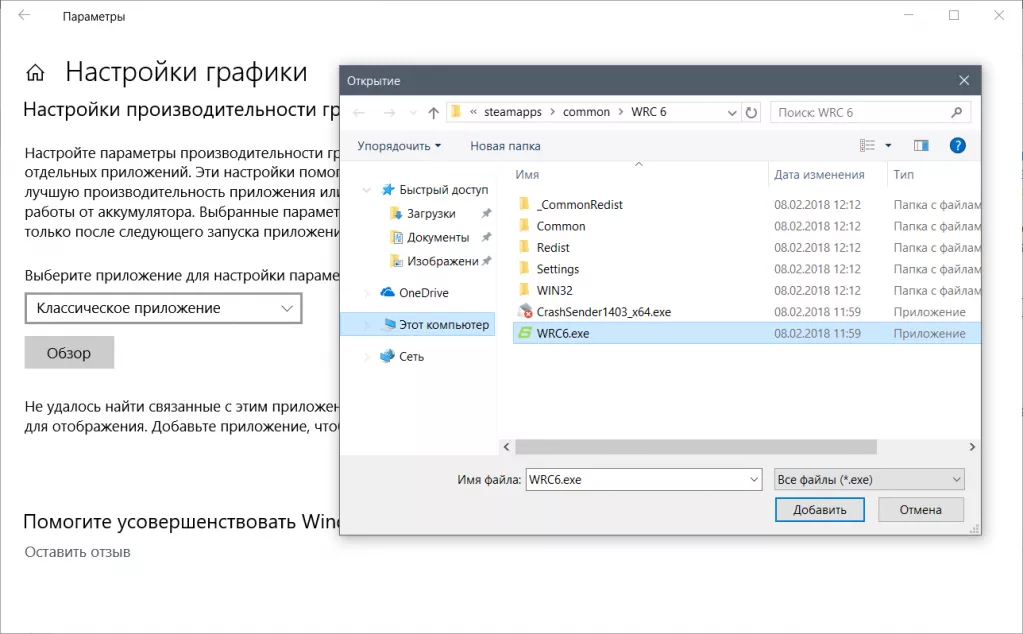Click the refresh icon beside address bar
Image resolution: width=1023 pixels, height=634 pixels.
coord(752,112)
